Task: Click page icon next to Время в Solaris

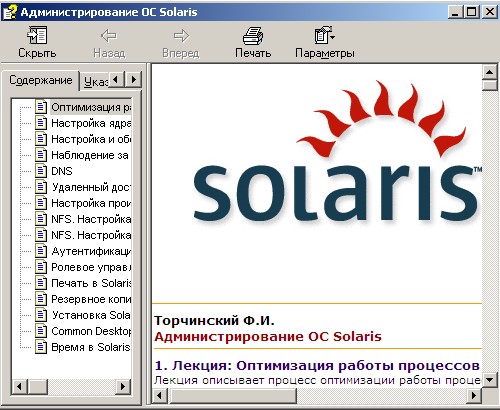Action: tap(41, 347)
